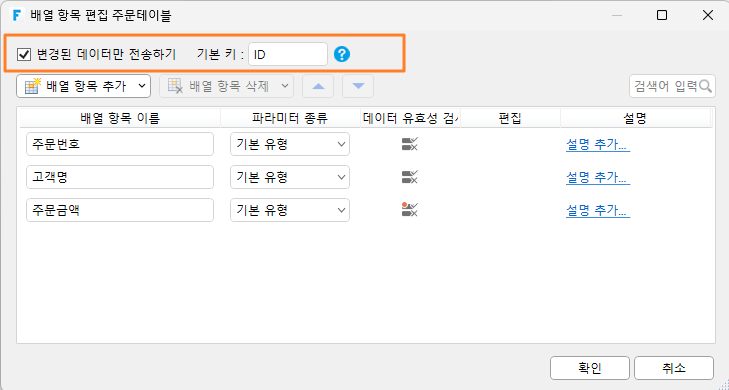Click the move down arrow button
The image size is (729, 390).
(358, 86)
